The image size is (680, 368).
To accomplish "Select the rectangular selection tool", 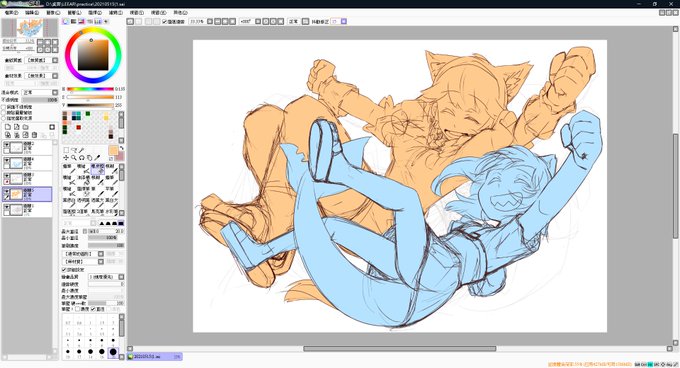I will 66,150.
